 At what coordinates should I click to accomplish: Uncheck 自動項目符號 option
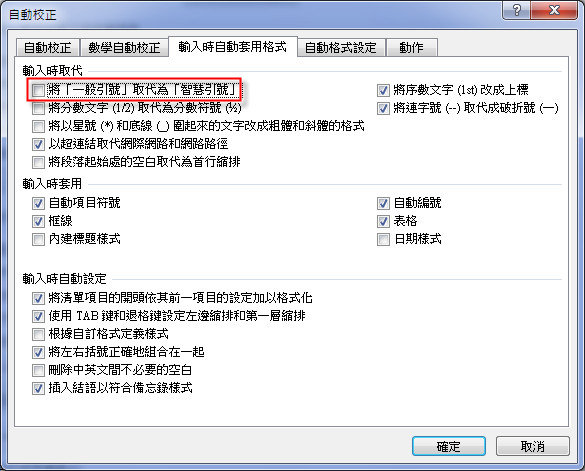pyautogui.click(x=38, y=203)
